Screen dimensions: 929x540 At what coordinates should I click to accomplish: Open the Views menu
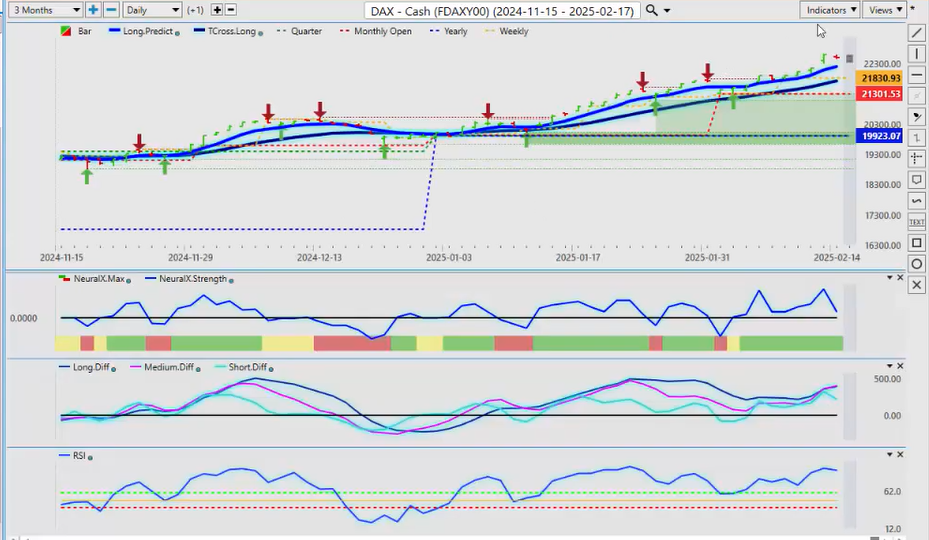pos(885,10)
